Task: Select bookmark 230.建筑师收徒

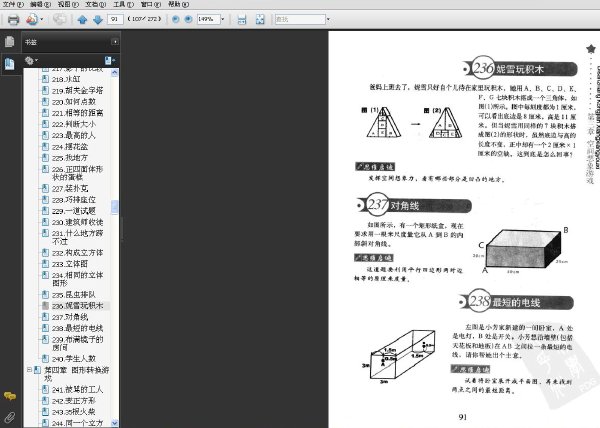Action: click(77, 222)
